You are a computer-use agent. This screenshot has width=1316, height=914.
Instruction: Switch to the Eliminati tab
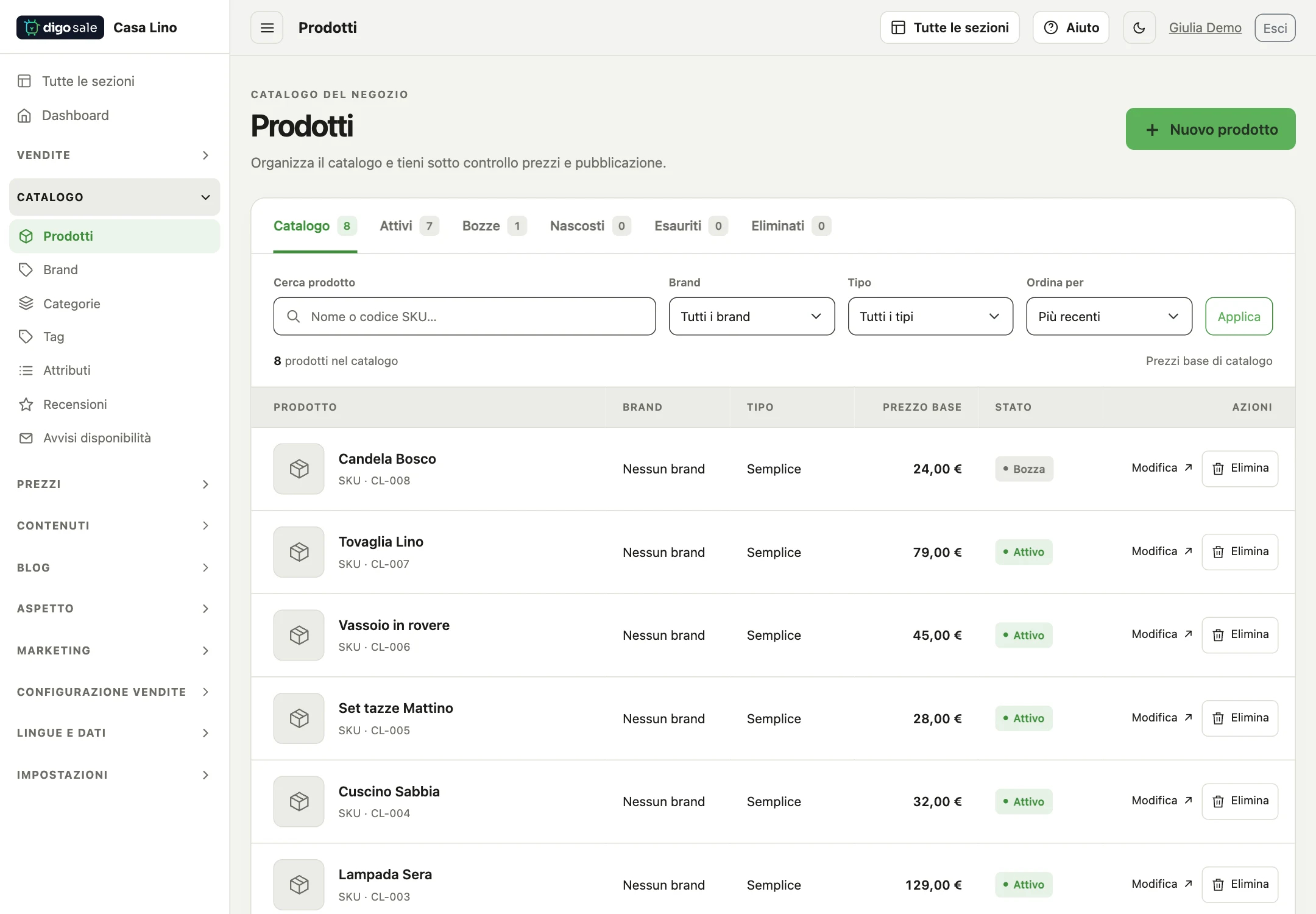point(791,226)
